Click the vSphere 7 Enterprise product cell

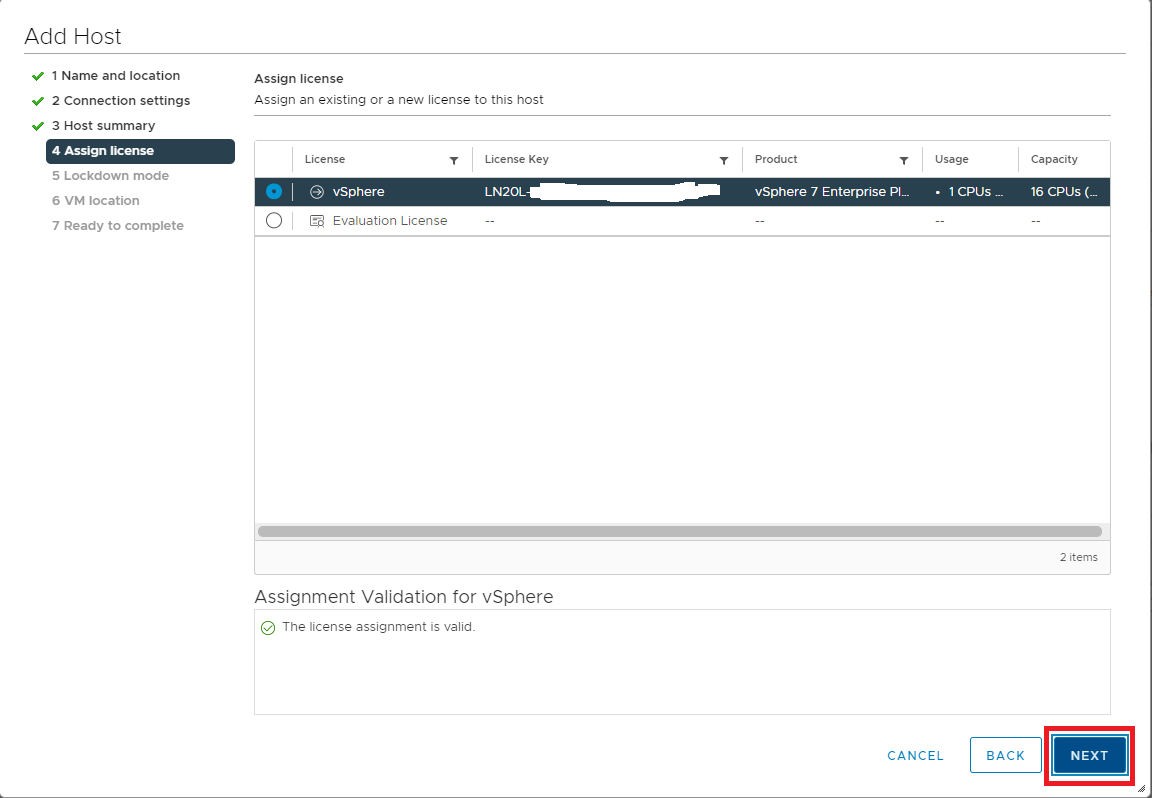click(x=831, y=192)
